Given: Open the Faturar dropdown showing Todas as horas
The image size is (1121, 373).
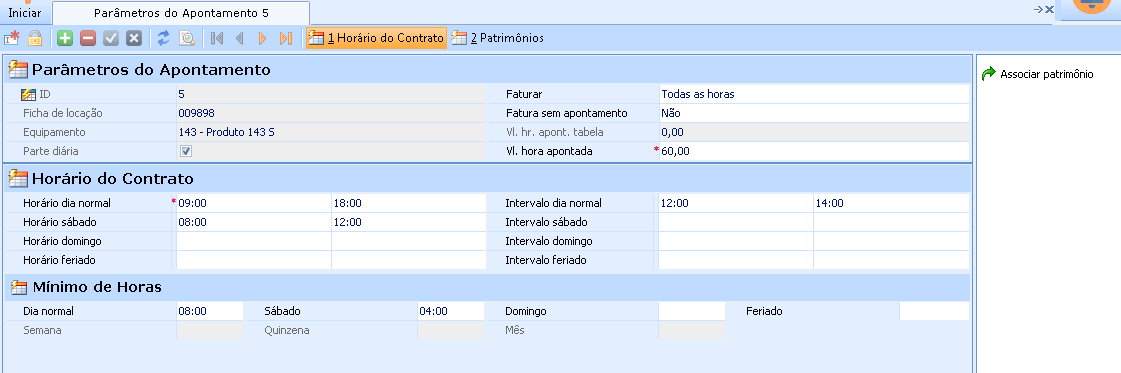Looking at the screenshot, I should point(814,94).
